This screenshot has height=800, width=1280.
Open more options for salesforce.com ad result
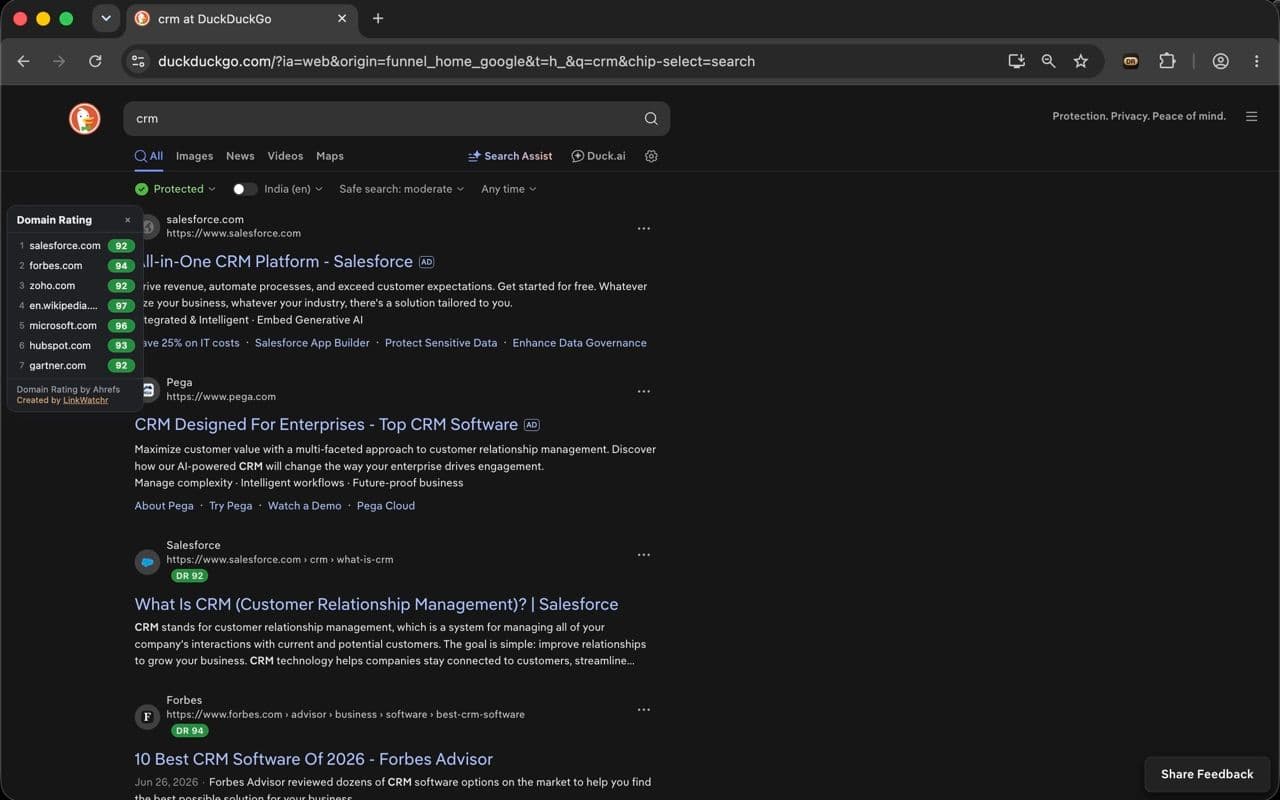tap(643, 228)
